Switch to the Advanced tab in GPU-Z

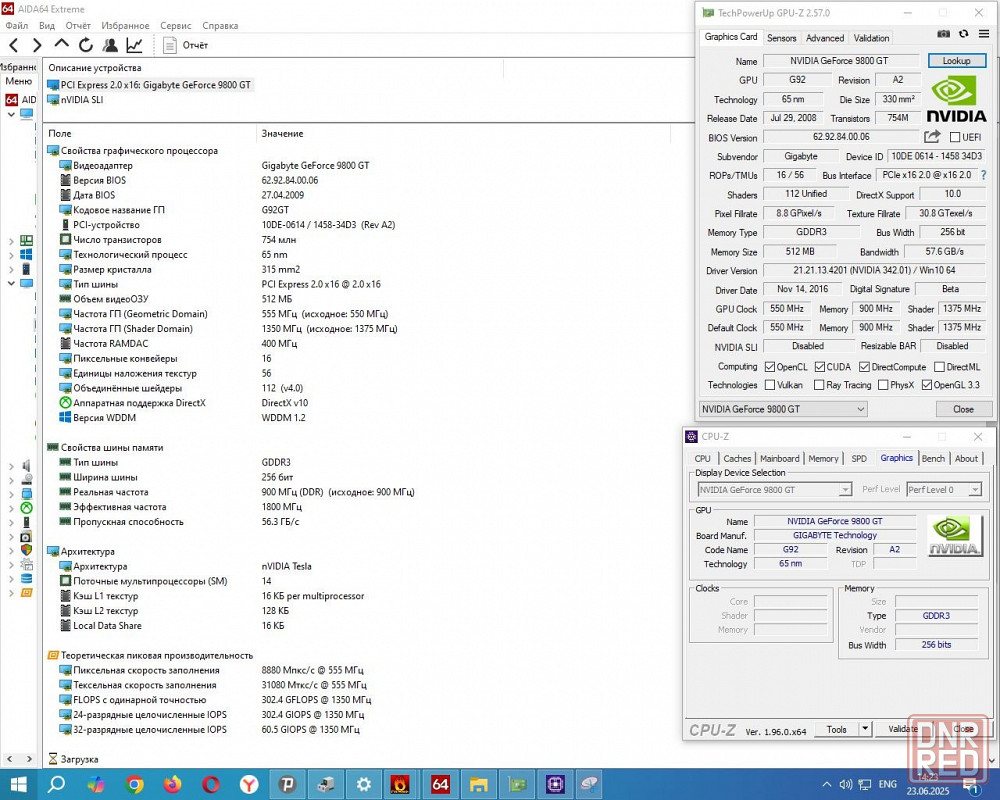pos(825,38)
